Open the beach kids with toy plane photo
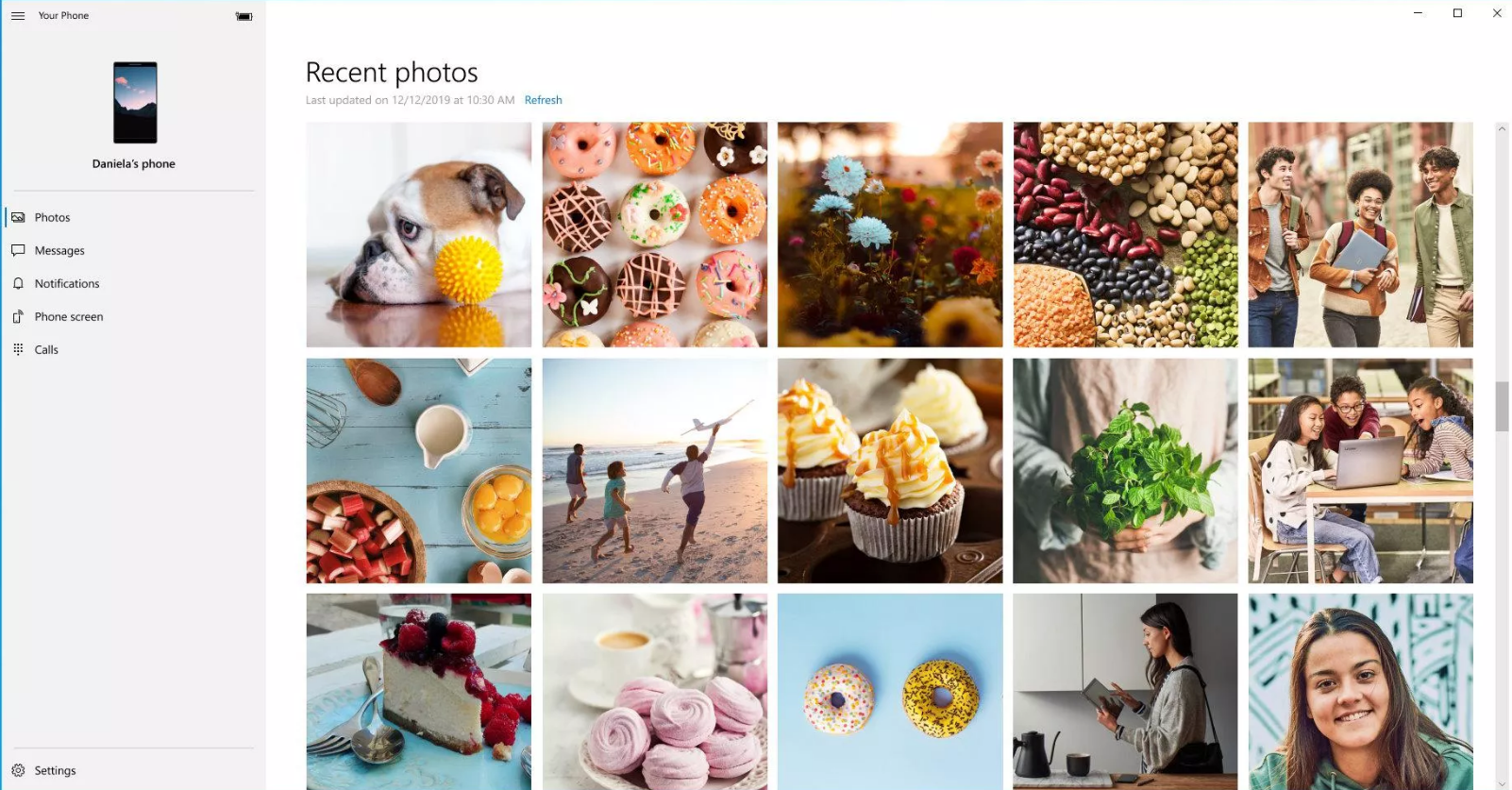Screen dimensions: 1512x790 (x=655, y=470)
